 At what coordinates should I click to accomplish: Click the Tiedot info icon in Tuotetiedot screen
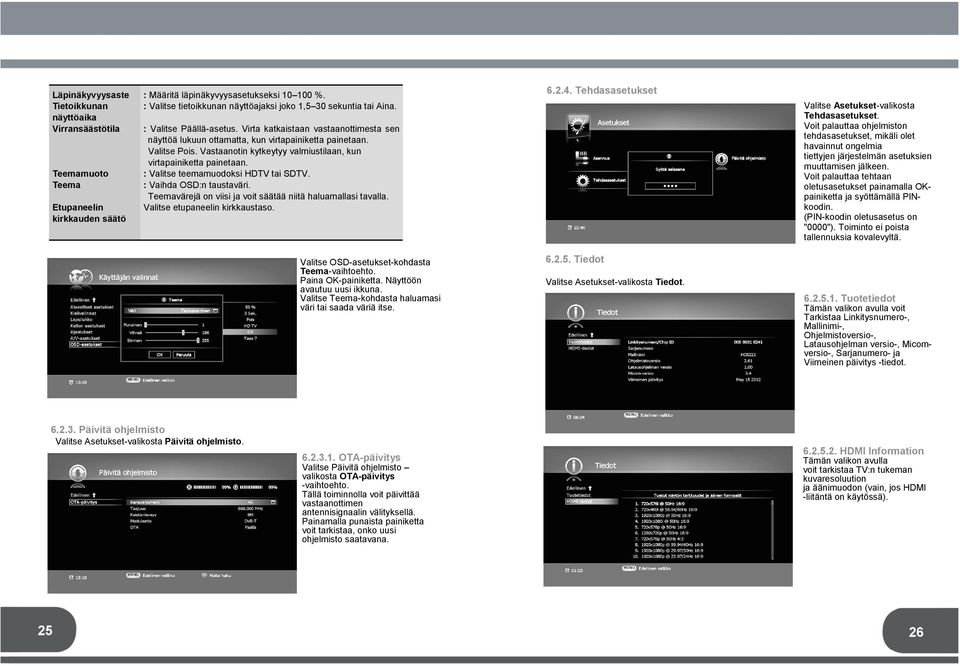coord(576,313)
